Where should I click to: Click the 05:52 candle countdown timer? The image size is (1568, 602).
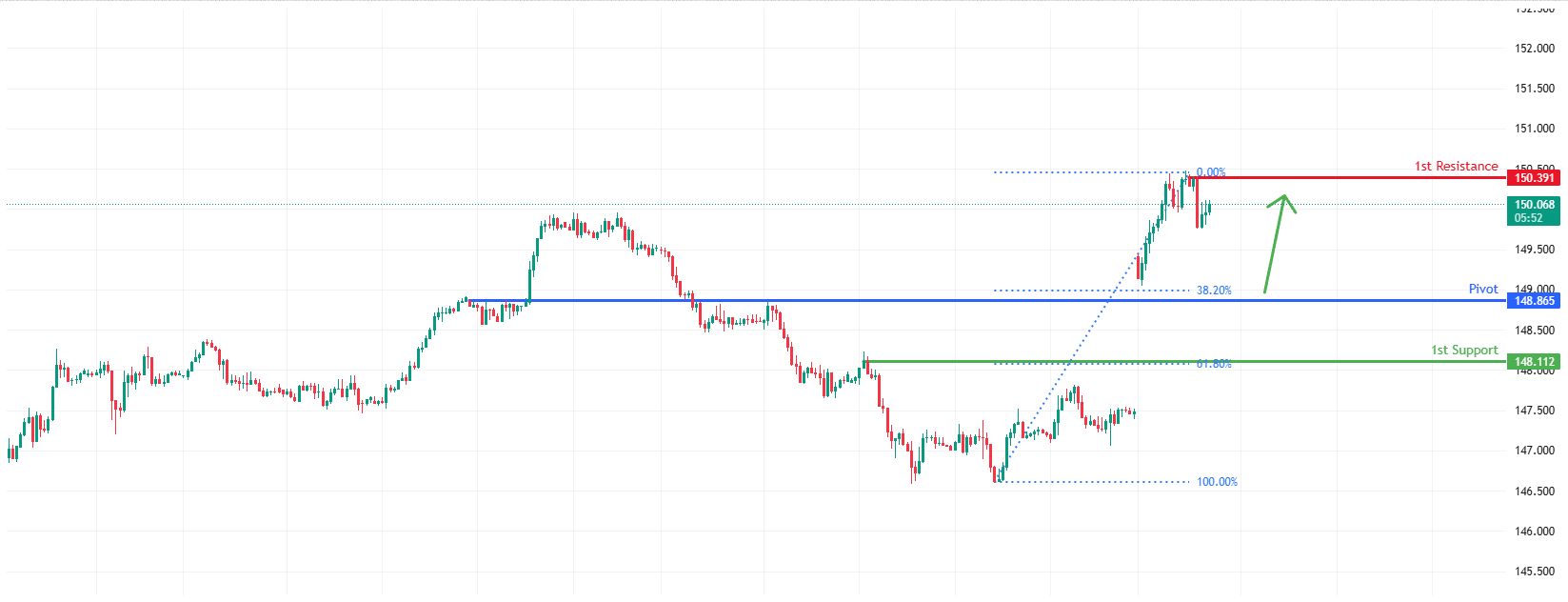pyautogui.click(x=1528, y=218)
